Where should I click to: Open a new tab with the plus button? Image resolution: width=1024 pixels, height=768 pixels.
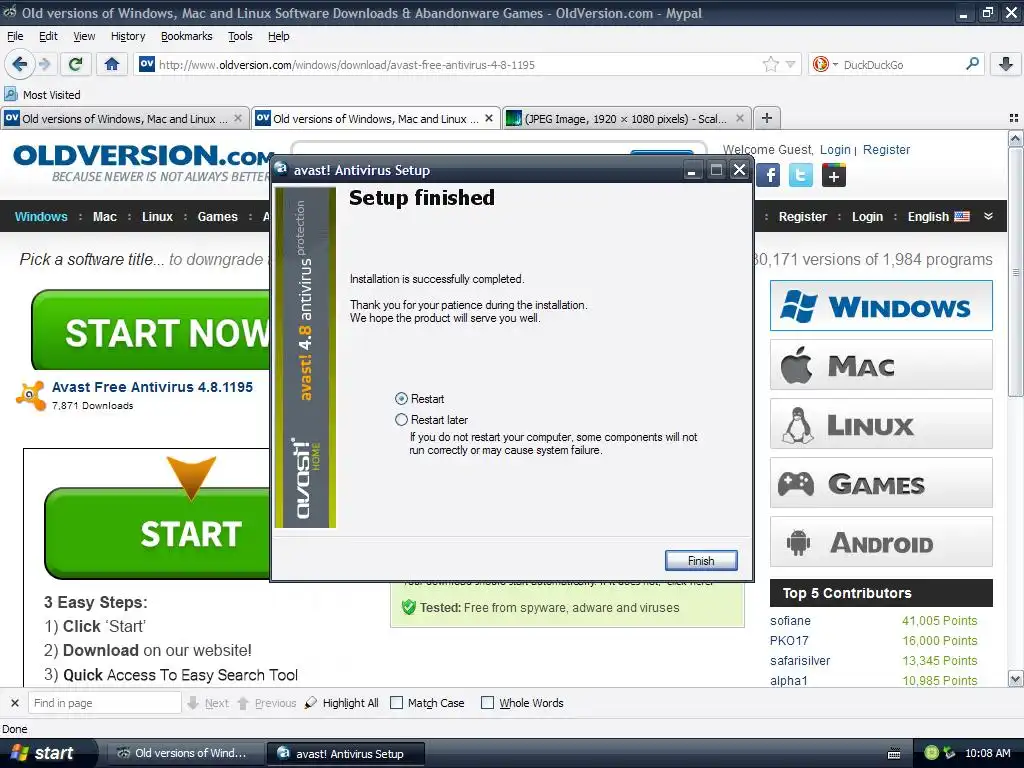(767, 118)
